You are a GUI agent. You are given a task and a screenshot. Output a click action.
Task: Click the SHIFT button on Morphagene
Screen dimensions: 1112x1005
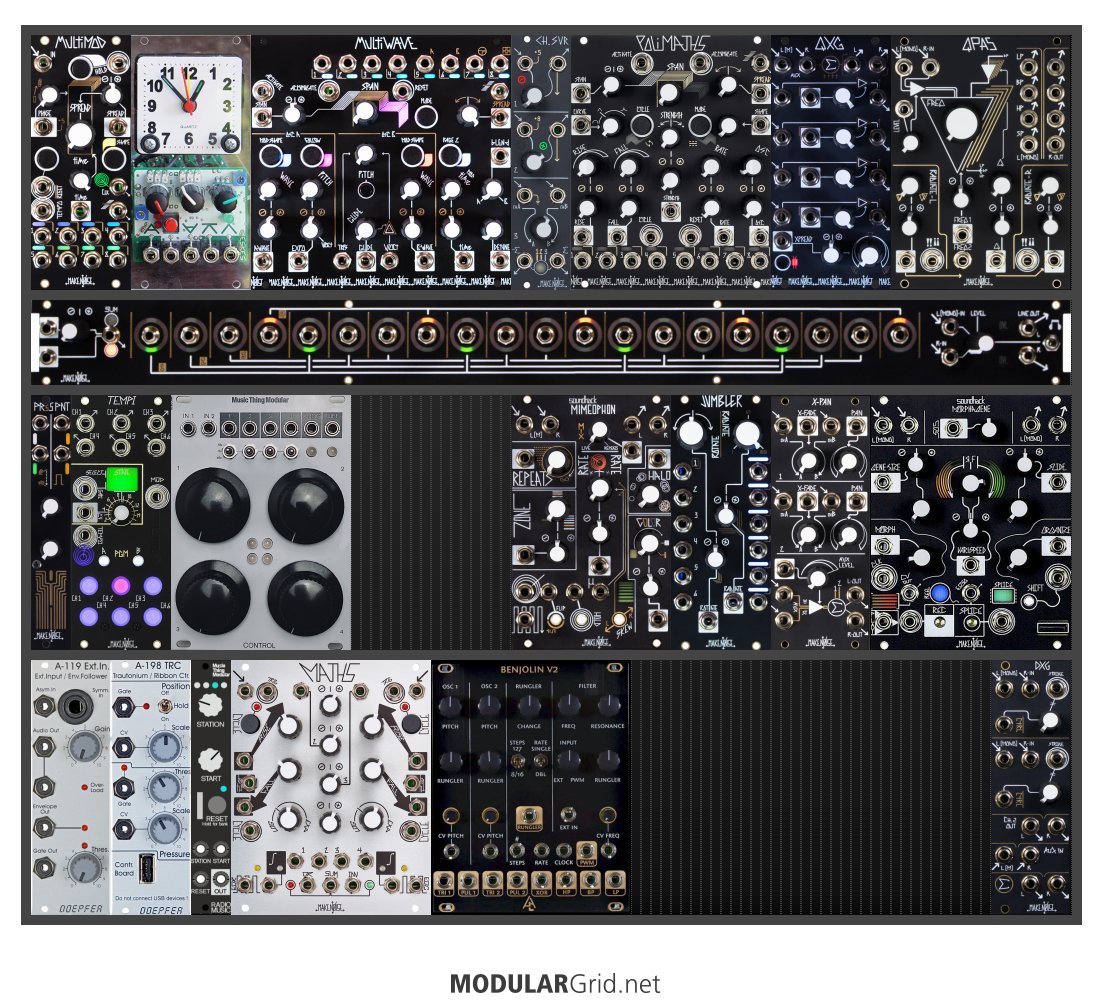[1029, 602]
